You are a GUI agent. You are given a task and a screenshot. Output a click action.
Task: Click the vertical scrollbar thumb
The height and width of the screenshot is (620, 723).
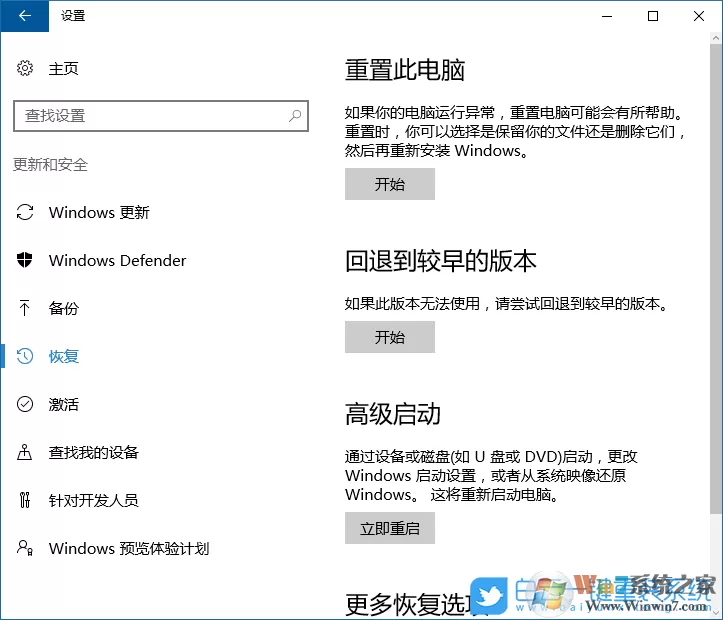(716, 279)
